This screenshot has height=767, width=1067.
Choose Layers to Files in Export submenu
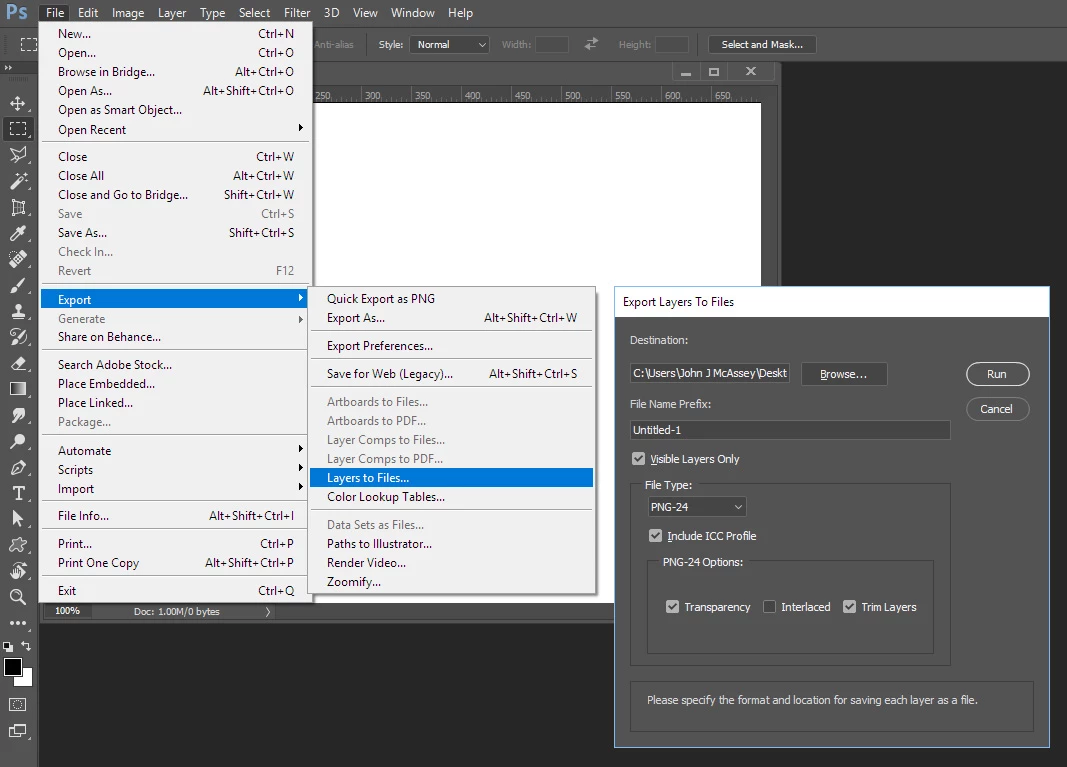451,478
